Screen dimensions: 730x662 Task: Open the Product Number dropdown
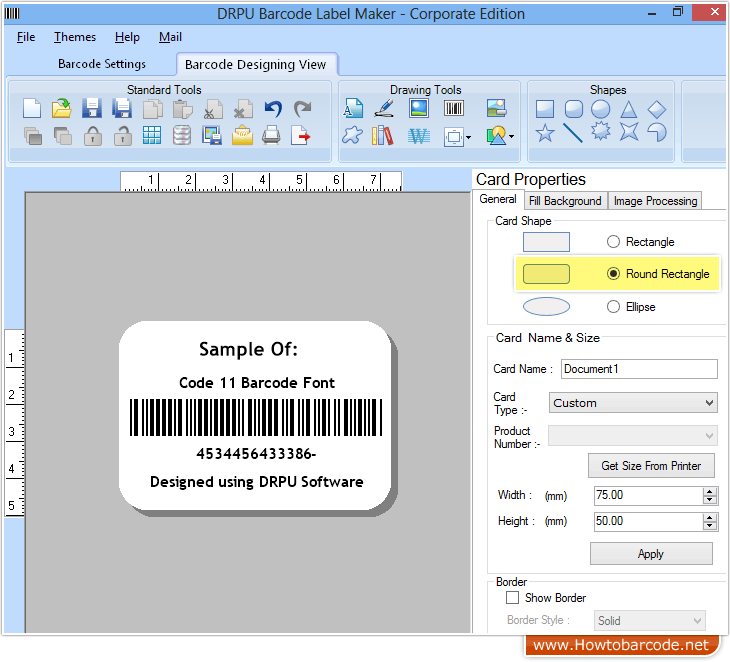point(633,436)
